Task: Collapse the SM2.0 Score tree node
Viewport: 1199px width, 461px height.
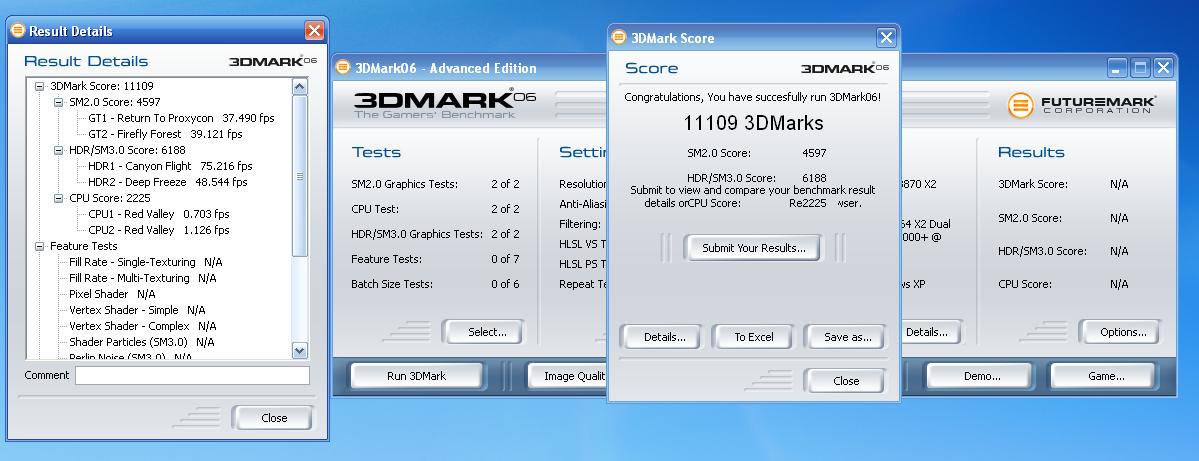Action: 59,102
